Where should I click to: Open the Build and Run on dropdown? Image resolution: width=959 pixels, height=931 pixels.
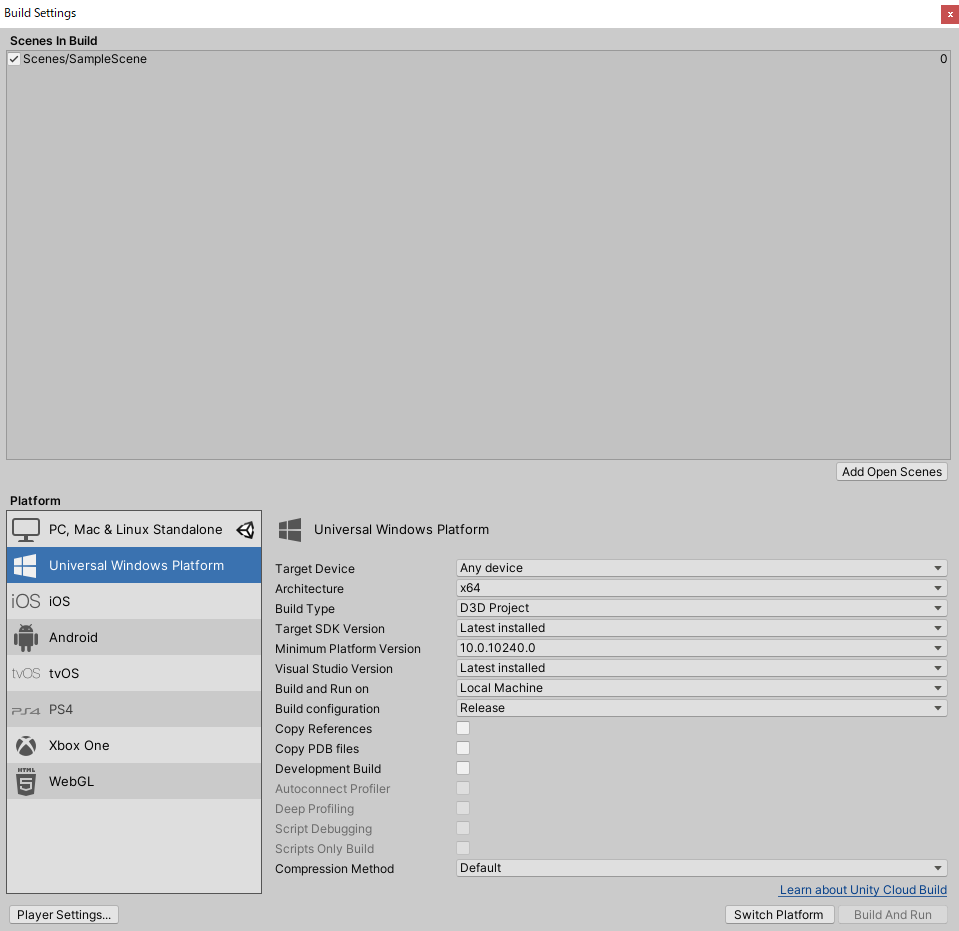click(702, 688)
